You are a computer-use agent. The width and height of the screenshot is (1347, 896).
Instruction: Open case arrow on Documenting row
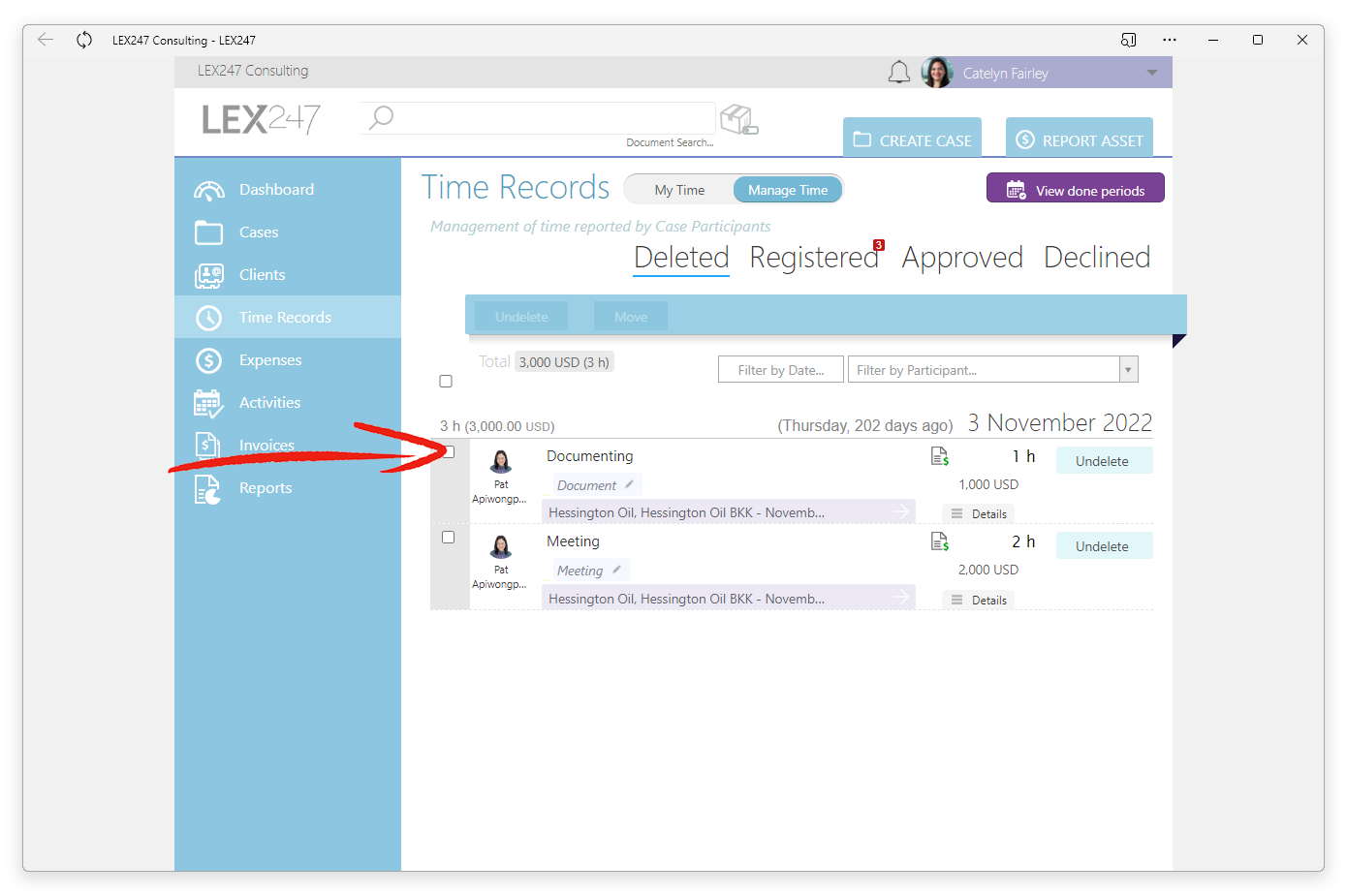point(901,511)
